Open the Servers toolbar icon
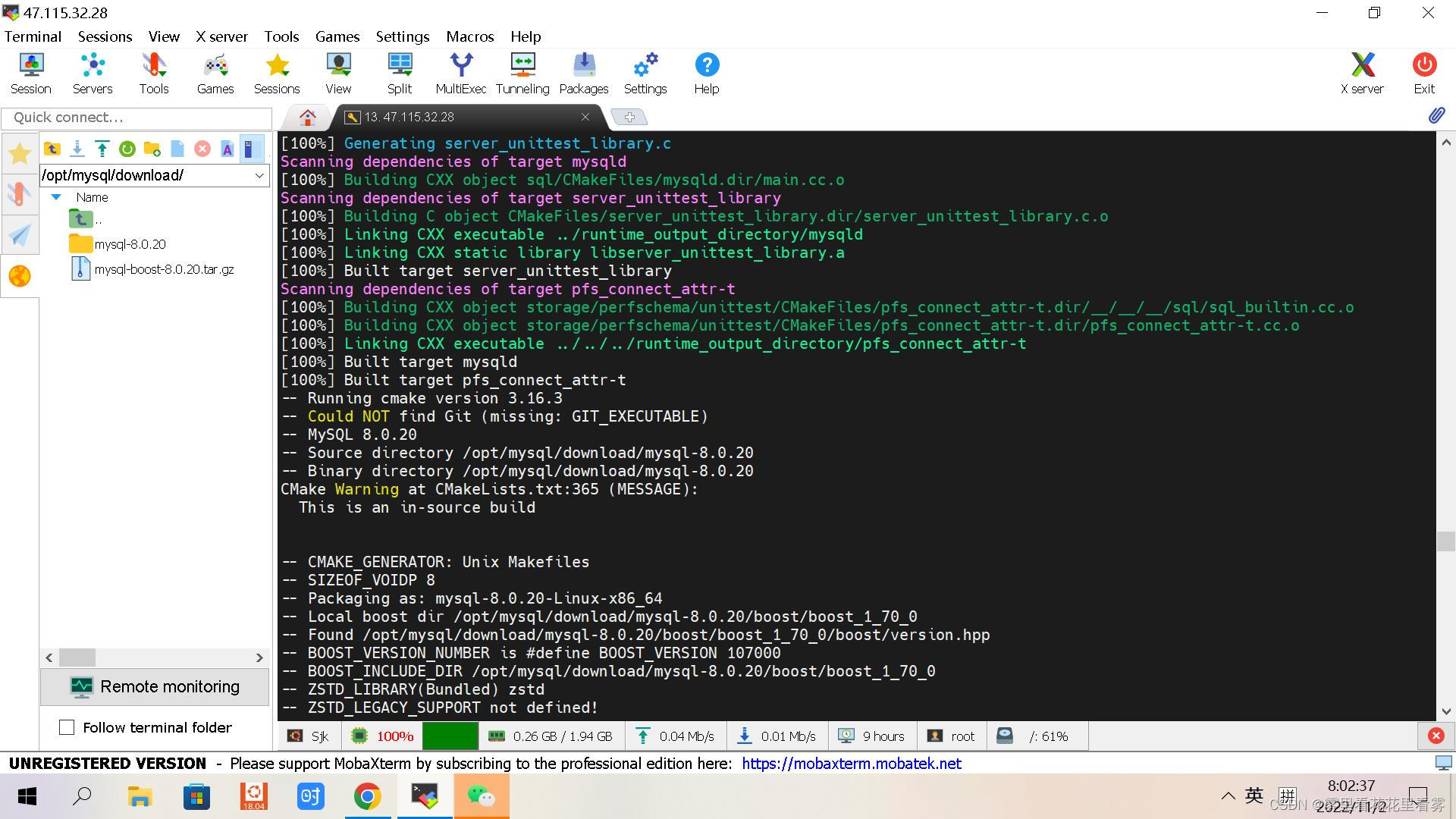This screenshot has height=819, width=1456. tap(93, 74)
